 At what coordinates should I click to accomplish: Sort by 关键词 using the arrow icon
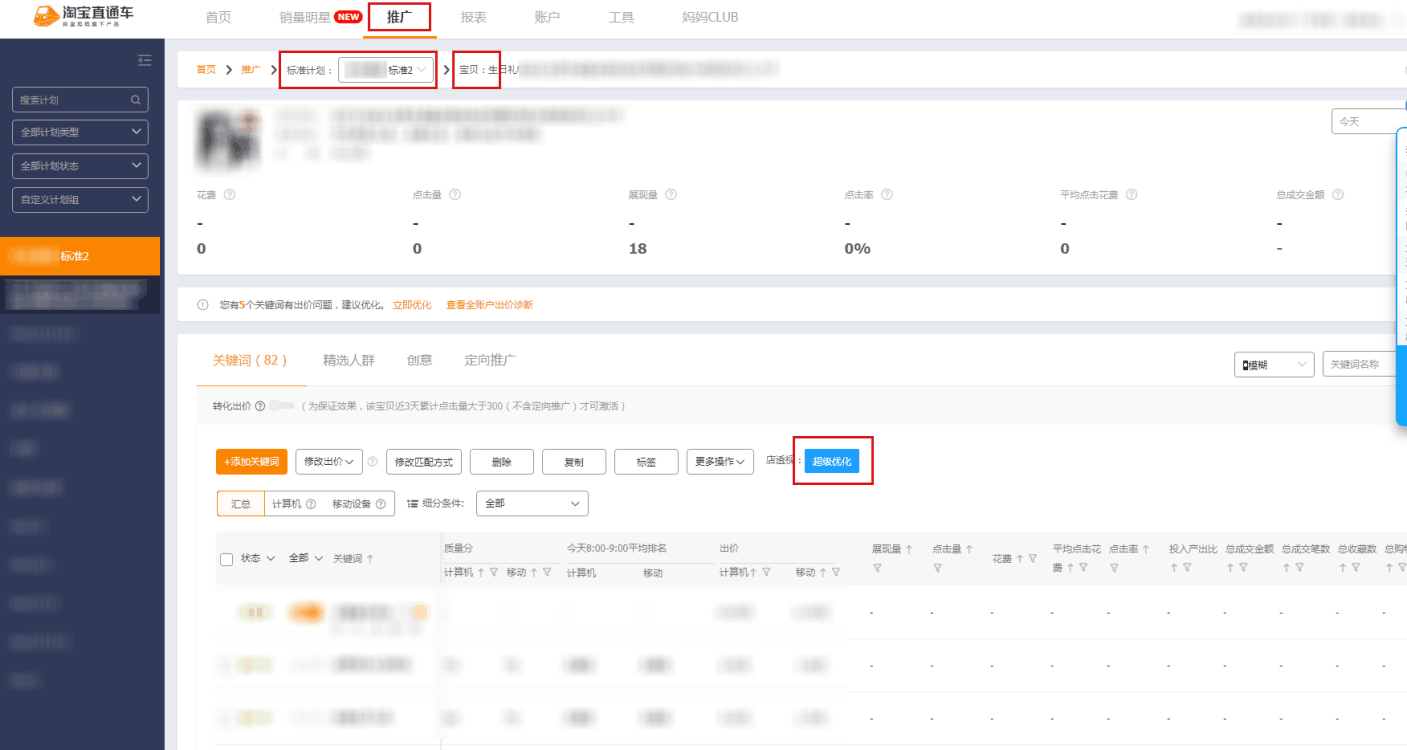point(371,559)
